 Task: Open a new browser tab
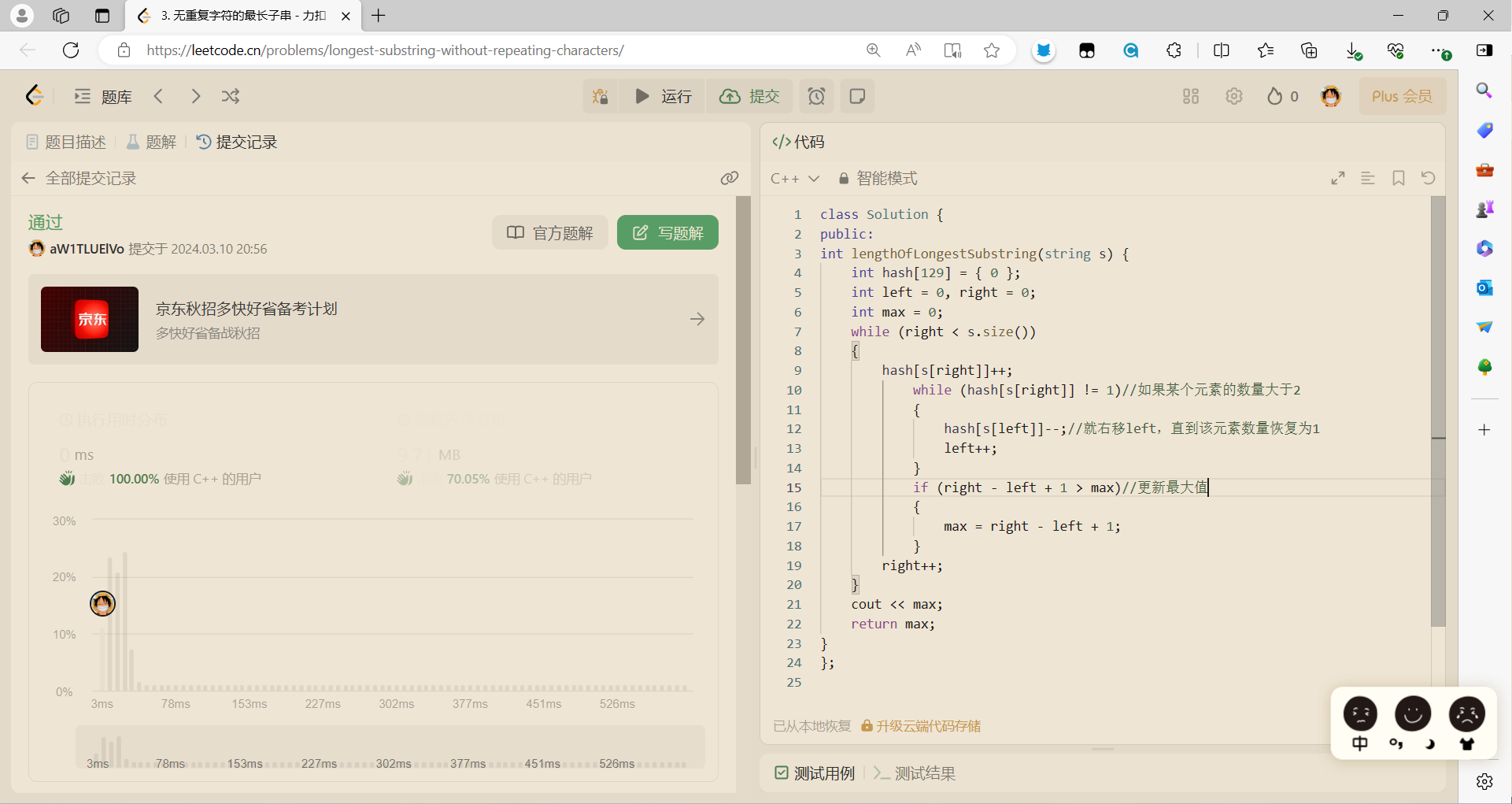tap(379, 16)
